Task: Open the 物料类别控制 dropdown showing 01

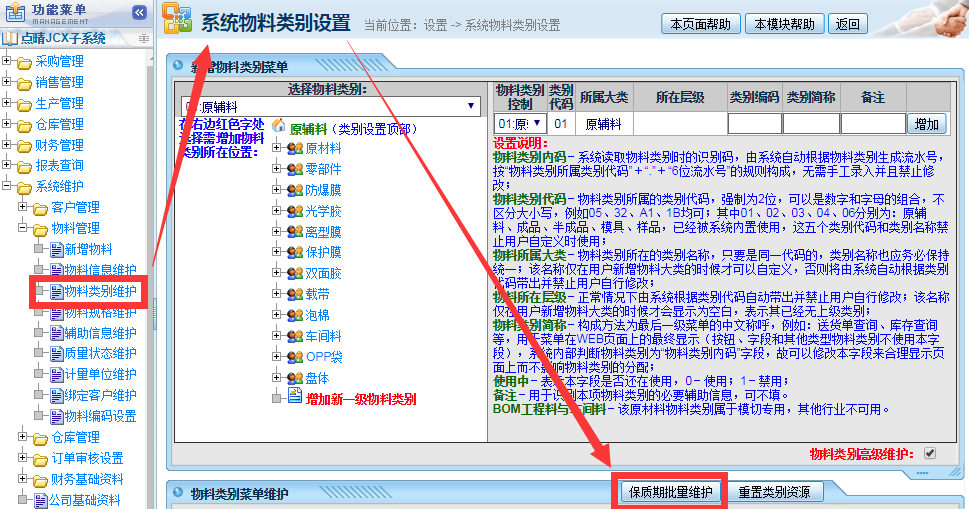Action: pos(520,124)
